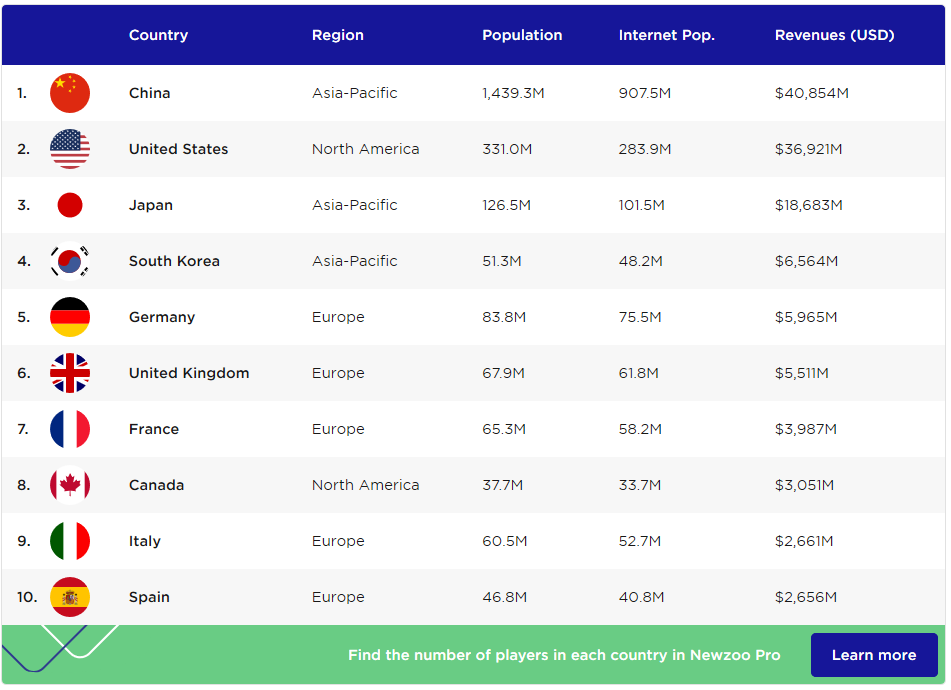Click the Spain flag icon
Screen dimensions: 951x690
(70, 597)
